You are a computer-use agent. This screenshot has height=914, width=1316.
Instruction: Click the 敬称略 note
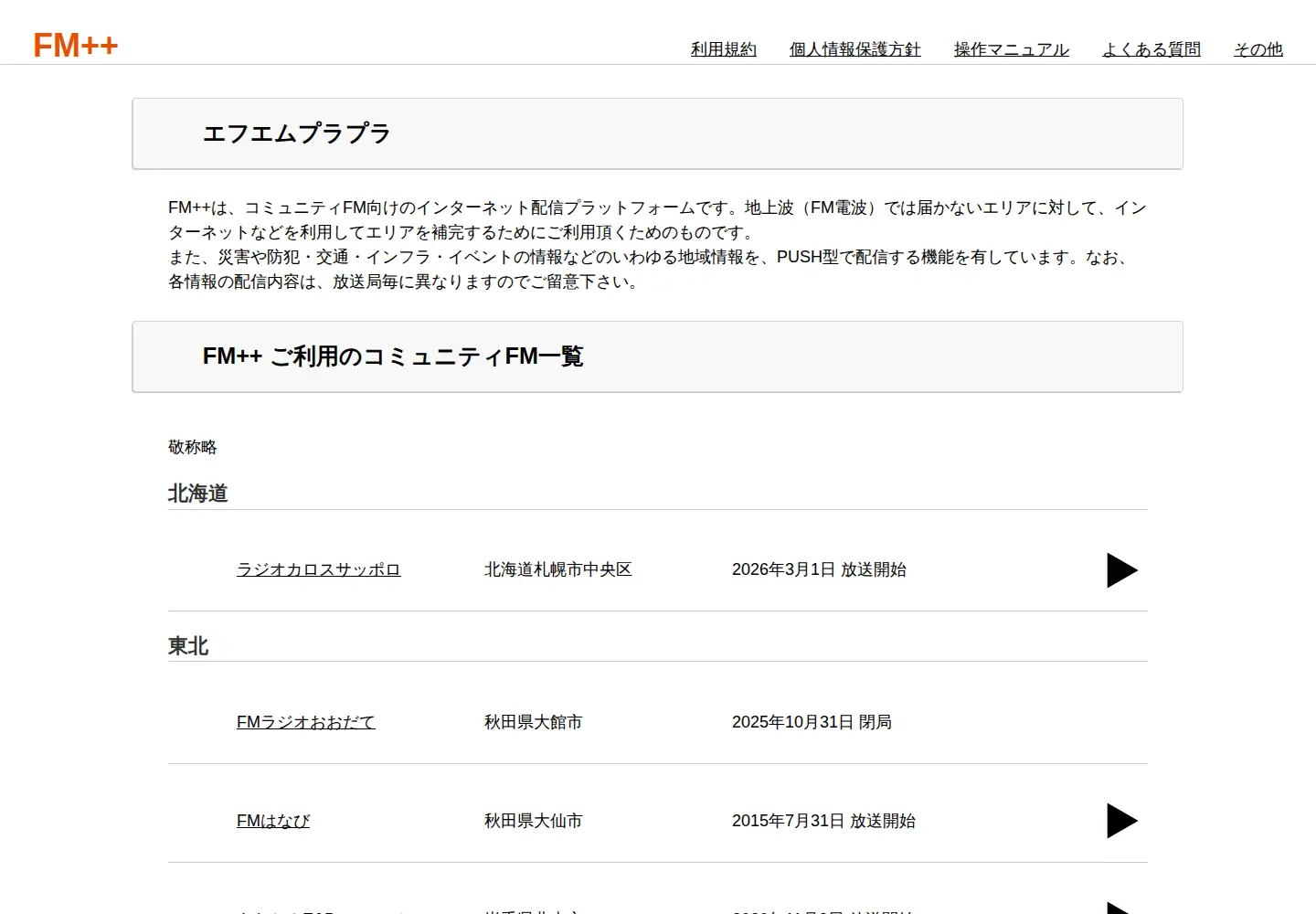tap(193, 447)
